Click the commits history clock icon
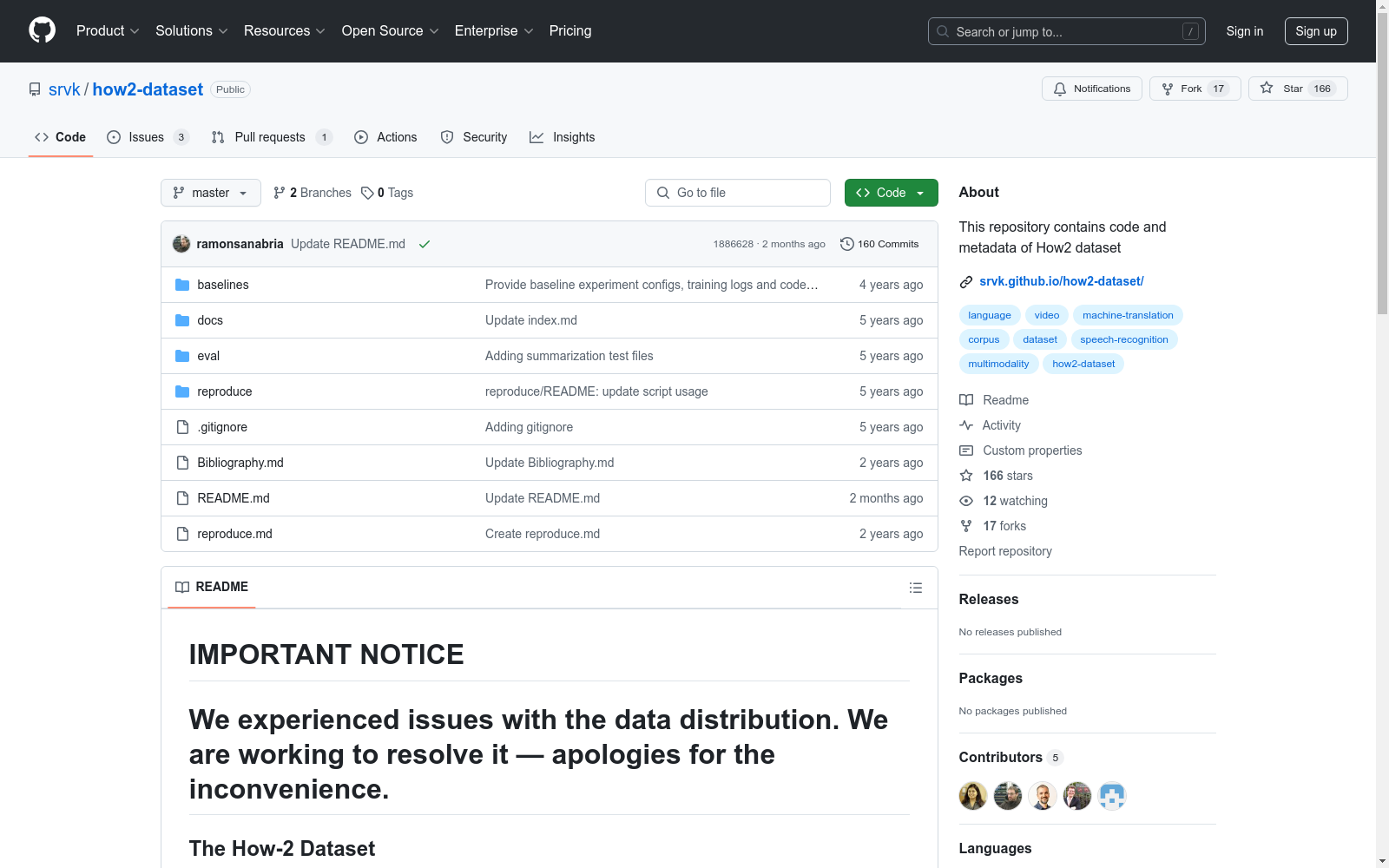Viewport: 1389px width, 868px height. 847,244
